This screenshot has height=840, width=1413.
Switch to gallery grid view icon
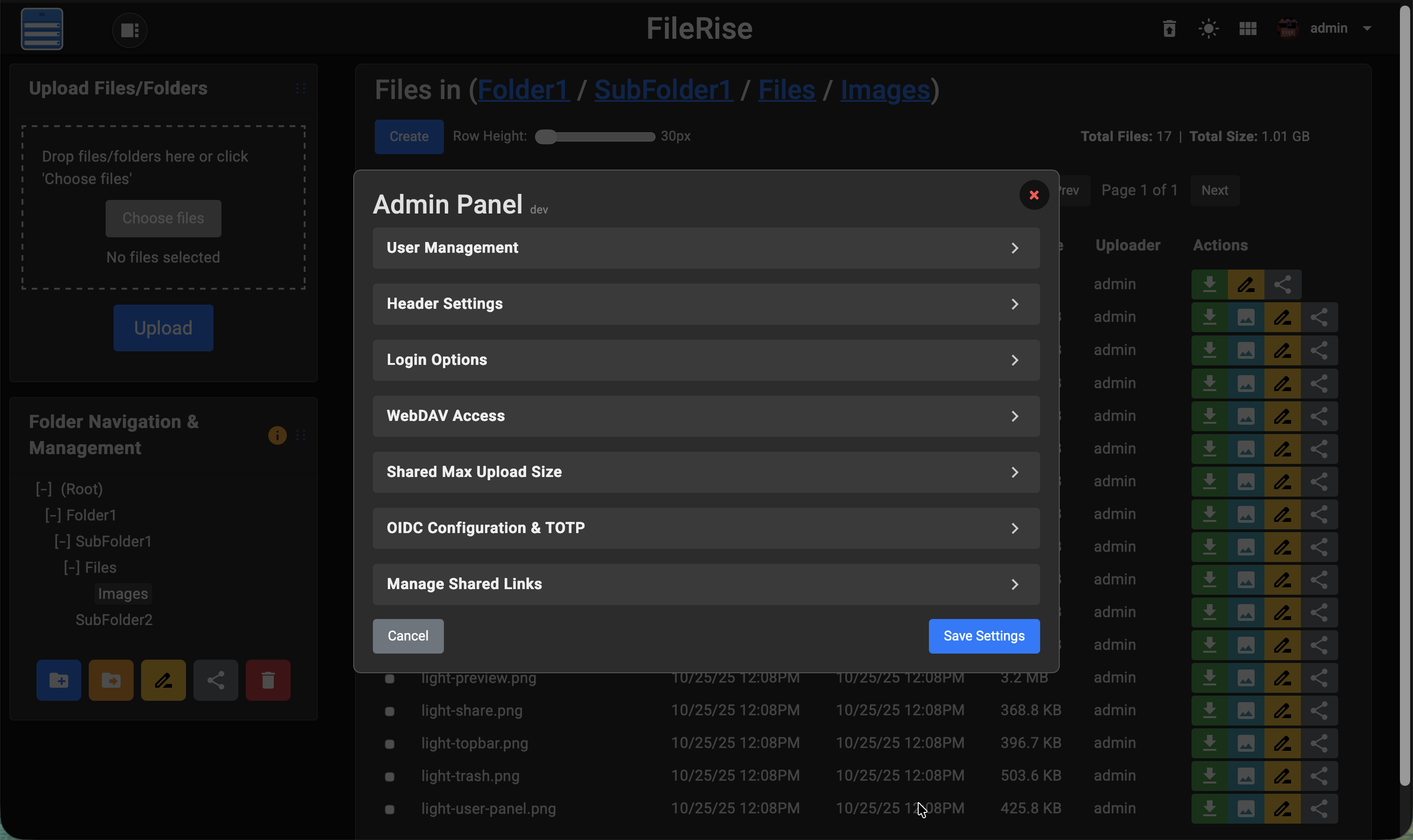[x=1248, y=29]
